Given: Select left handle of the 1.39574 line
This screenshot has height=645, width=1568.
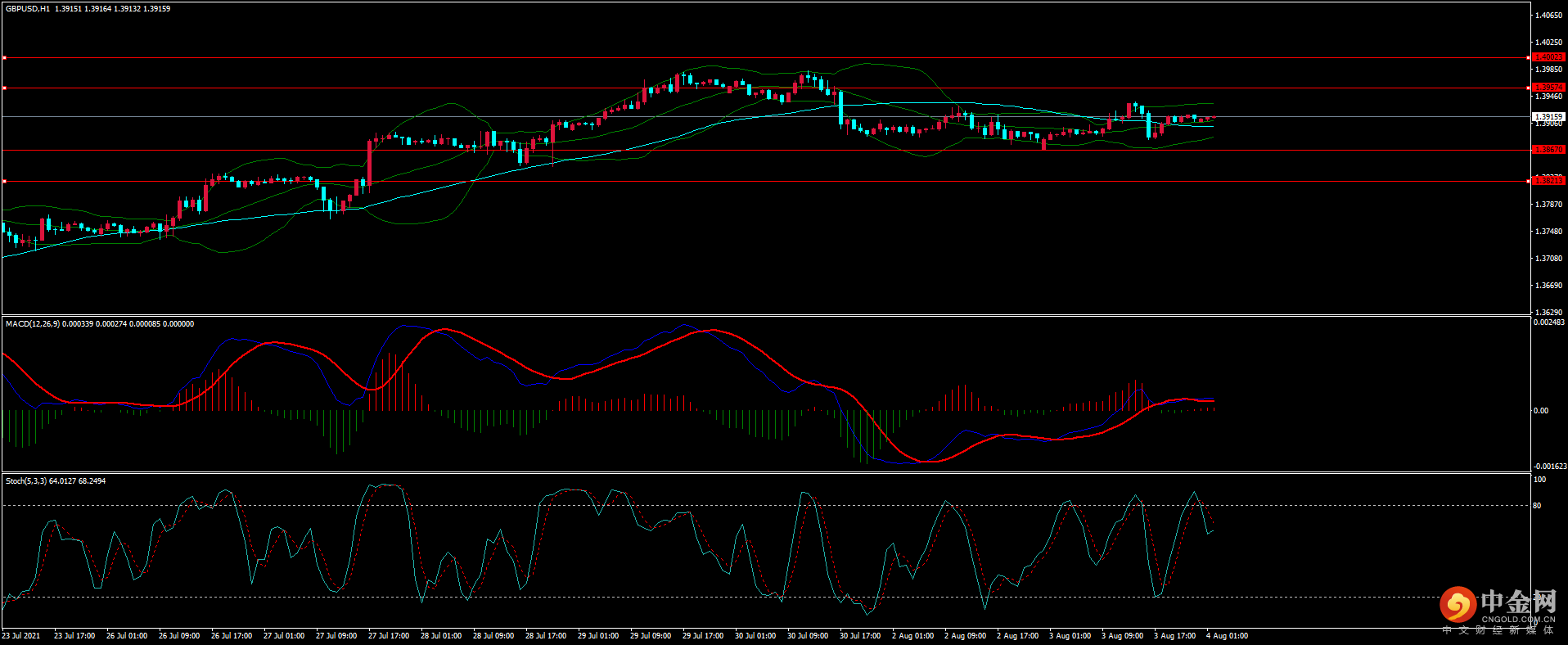Looking at the screenshot, I should pyautogui.click(x=4, y=88).
